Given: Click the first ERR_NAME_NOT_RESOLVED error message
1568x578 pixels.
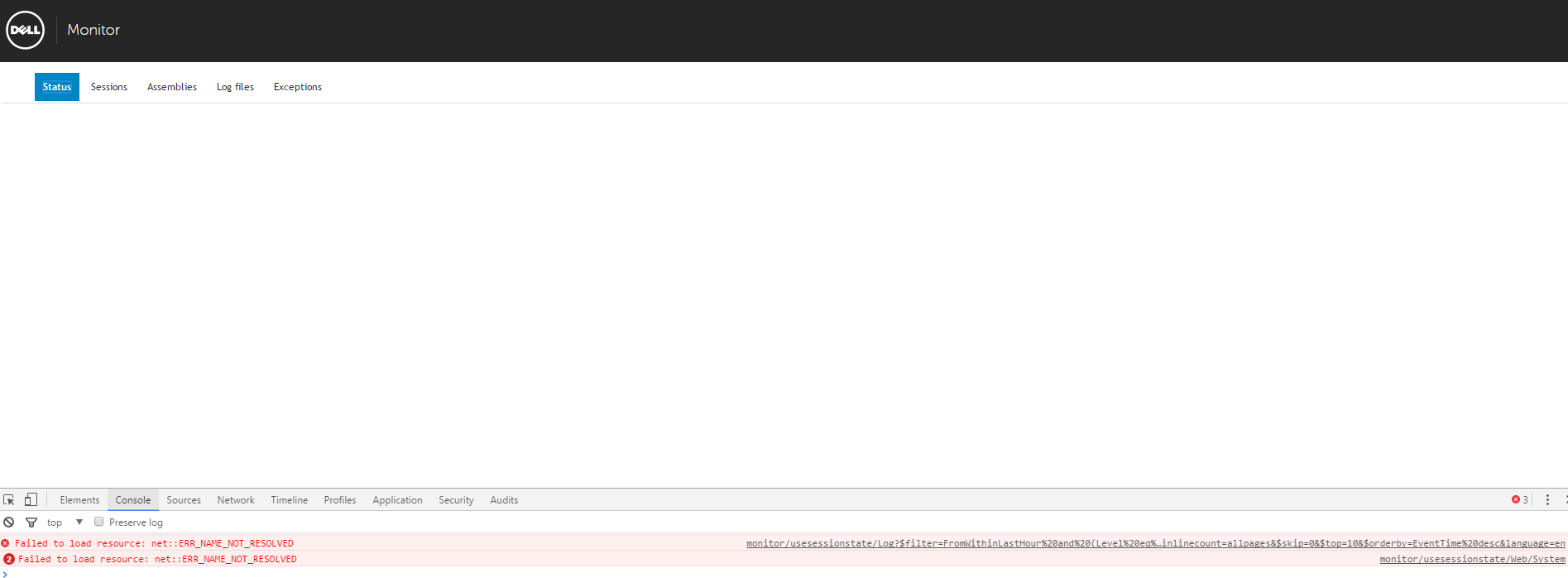Looking at the screenshot, I should (x=154, y=544).
